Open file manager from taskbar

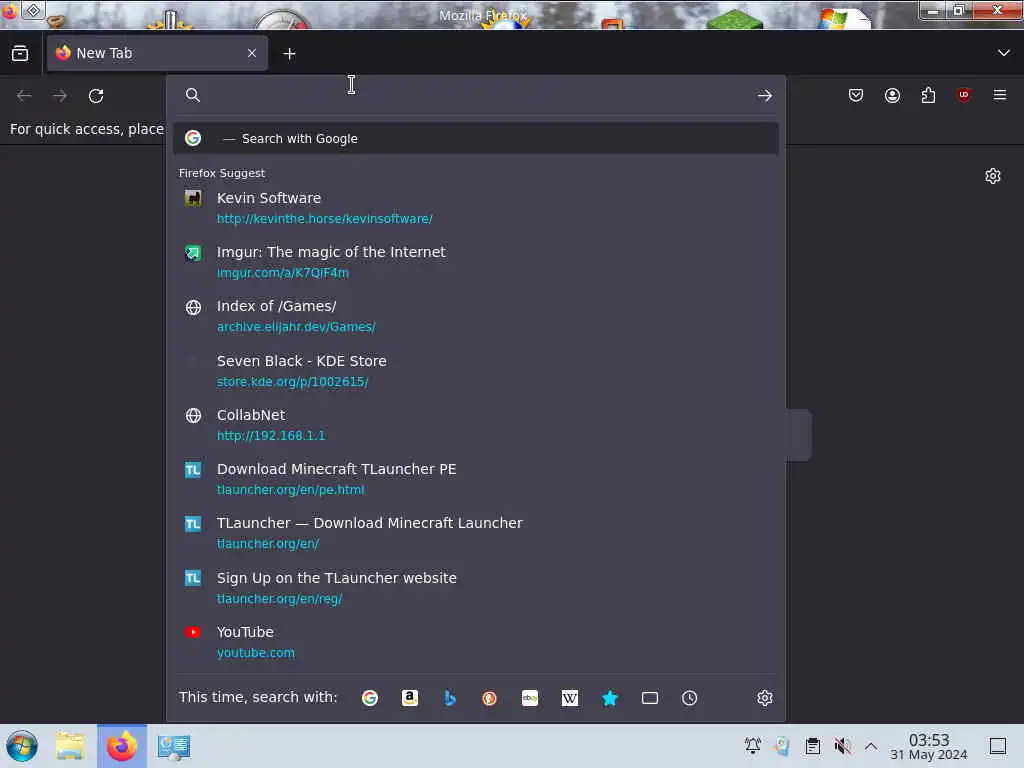[70, 746]
